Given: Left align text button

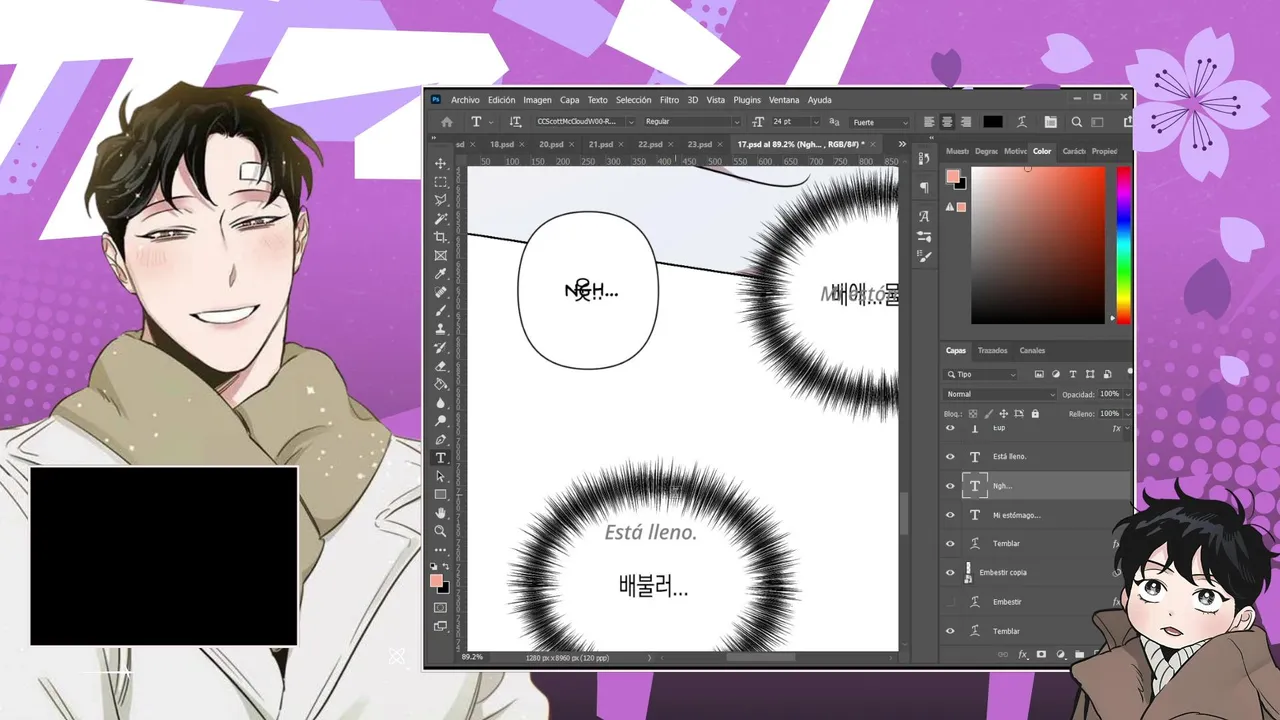Looking at the screenshot, I should 929,122.
